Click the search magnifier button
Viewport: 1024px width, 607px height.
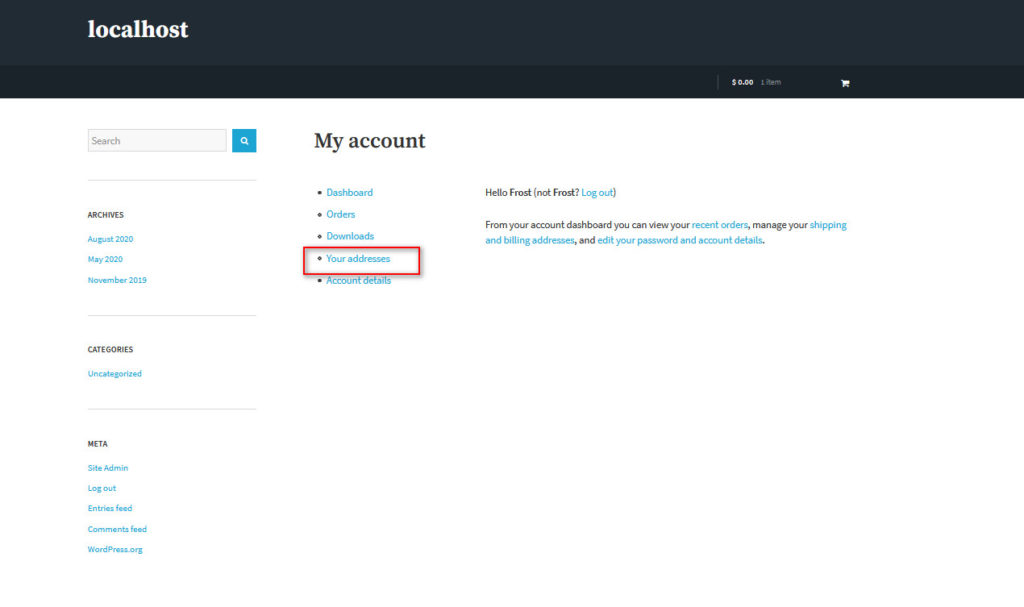(244, 140)
